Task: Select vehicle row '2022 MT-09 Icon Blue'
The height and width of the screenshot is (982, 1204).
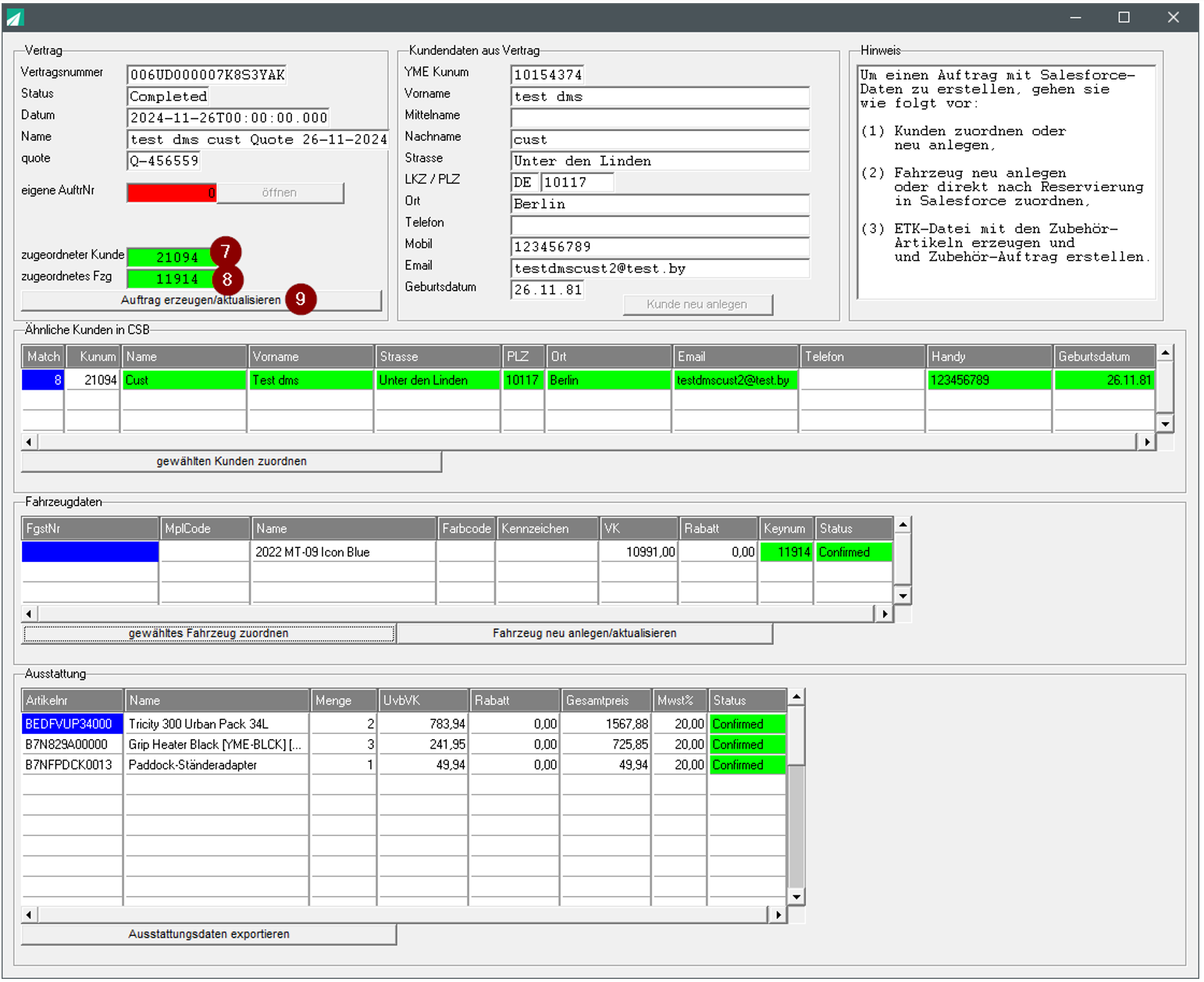Action: click(x=344, y=552)
